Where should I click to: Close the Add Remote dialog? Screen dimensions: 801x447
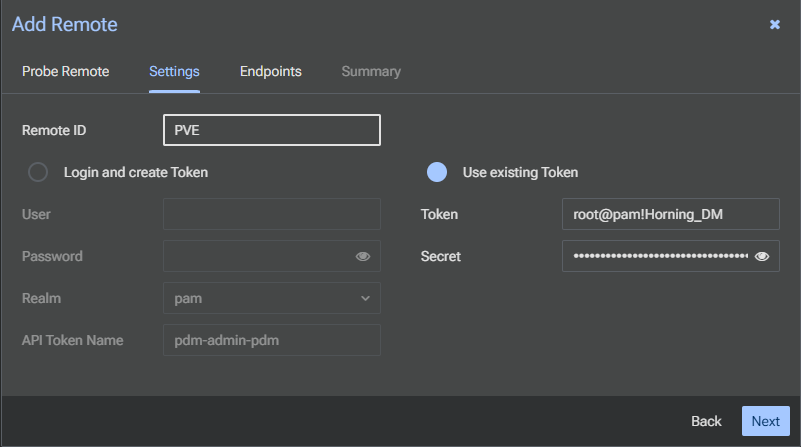coord(774,25)
